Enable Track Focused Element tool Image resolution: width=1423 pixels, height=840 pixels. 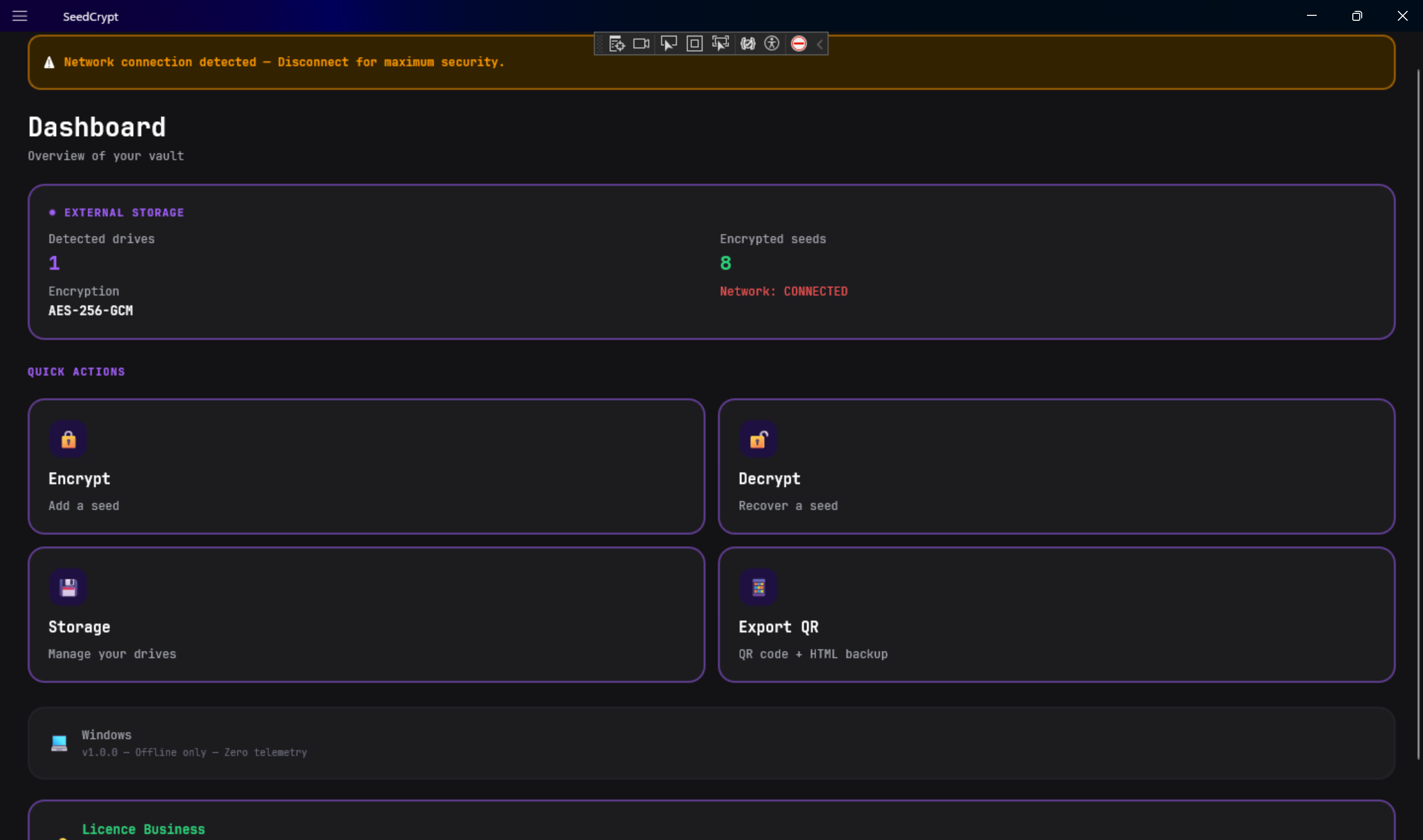point(720,43)
